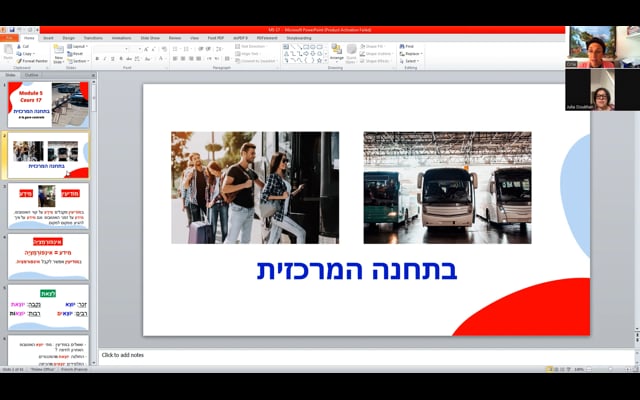Select the Slides pane tab
The width and height of the screenshot is (640, 400).
coord(11,75)
